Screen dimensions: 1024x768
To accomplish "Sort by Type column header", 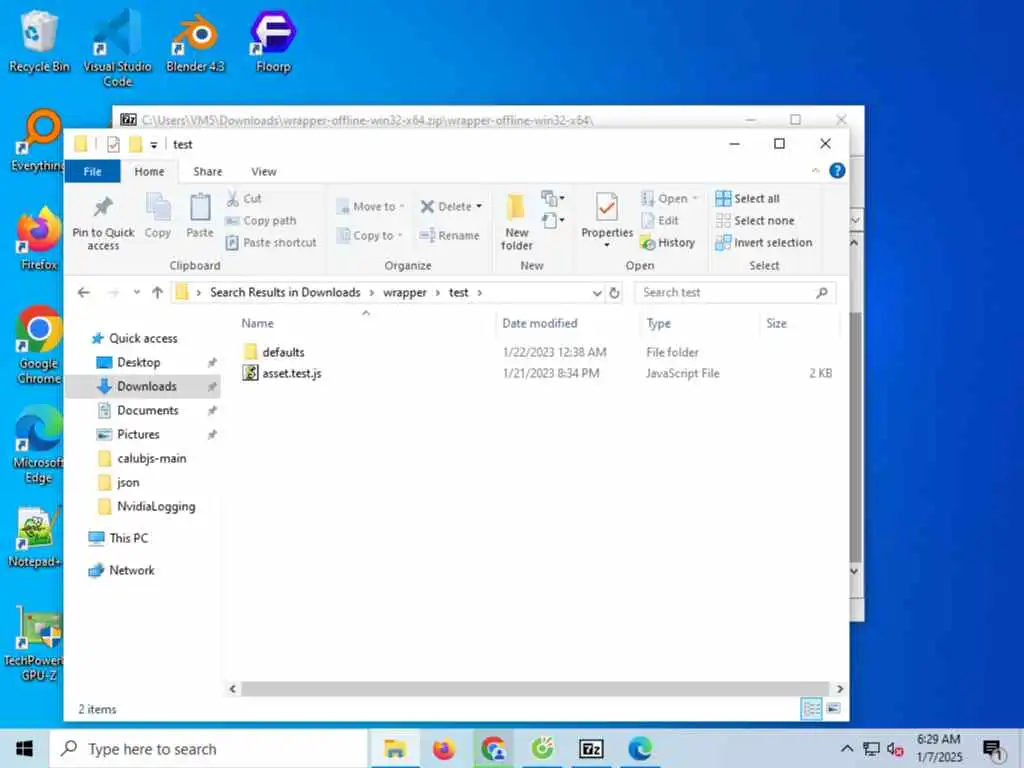I will (658, 323).
